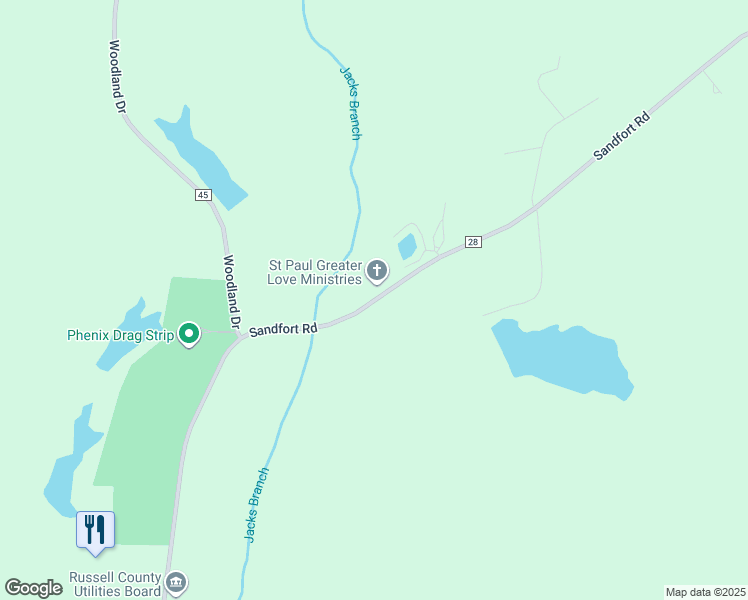Open the restaurant fork and knife marker
The width and height of the screenshot is (748, 600).
[95, 532]
